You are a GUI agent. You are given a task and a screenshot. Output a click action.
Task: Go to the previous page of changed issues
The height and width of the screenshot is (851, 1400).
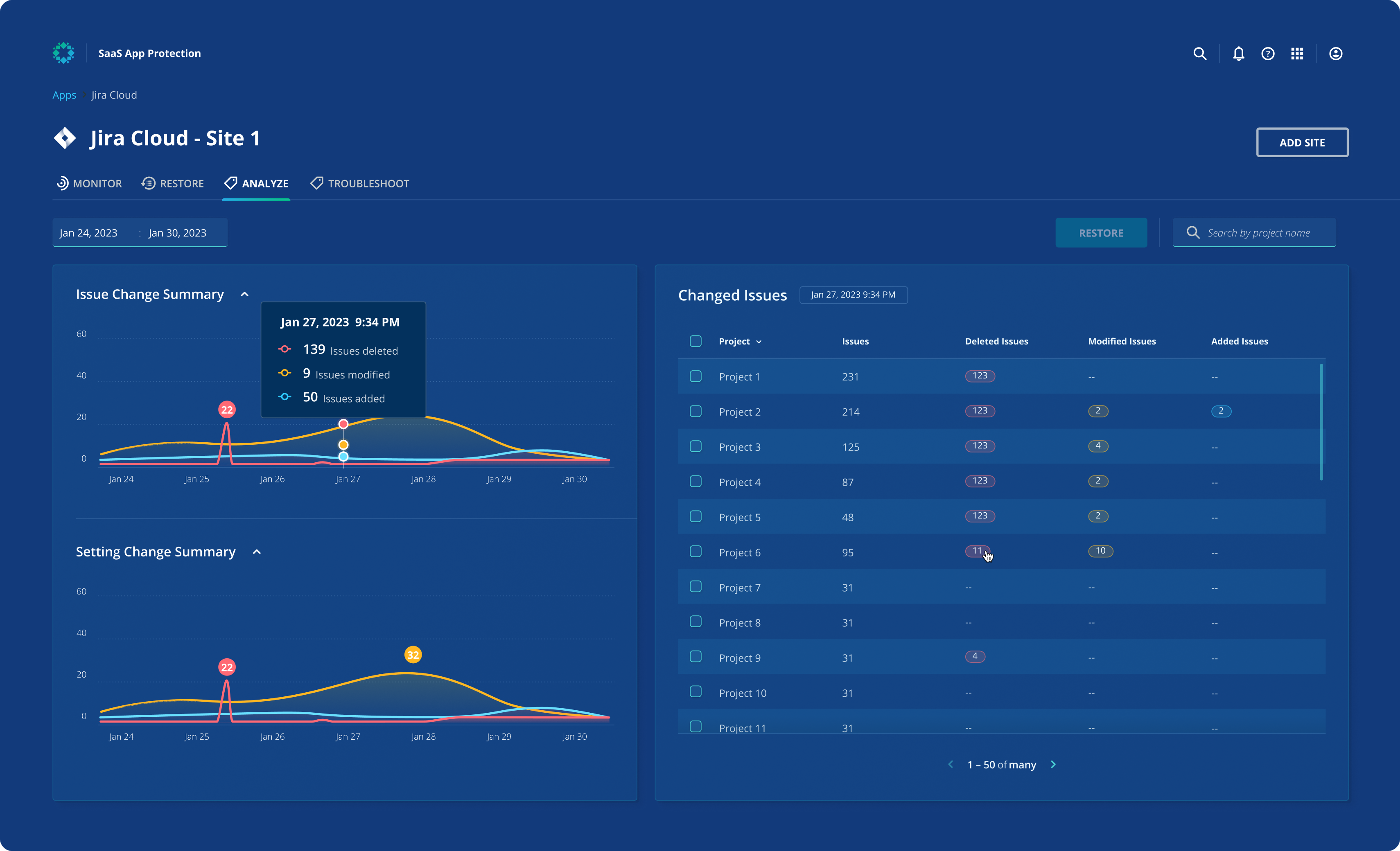pos(951,764)
